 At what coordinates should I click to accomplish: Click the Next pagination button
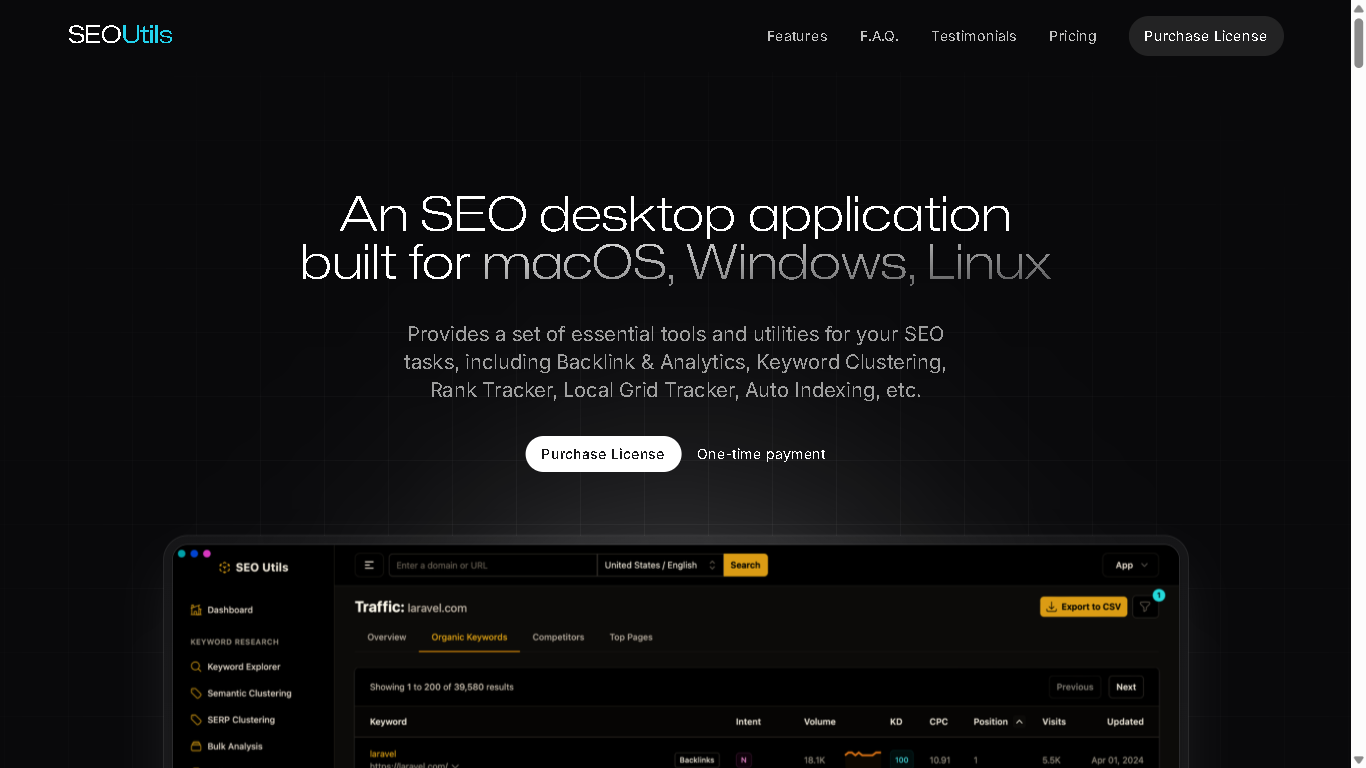pyautogui.click(x=1126, y=687)
